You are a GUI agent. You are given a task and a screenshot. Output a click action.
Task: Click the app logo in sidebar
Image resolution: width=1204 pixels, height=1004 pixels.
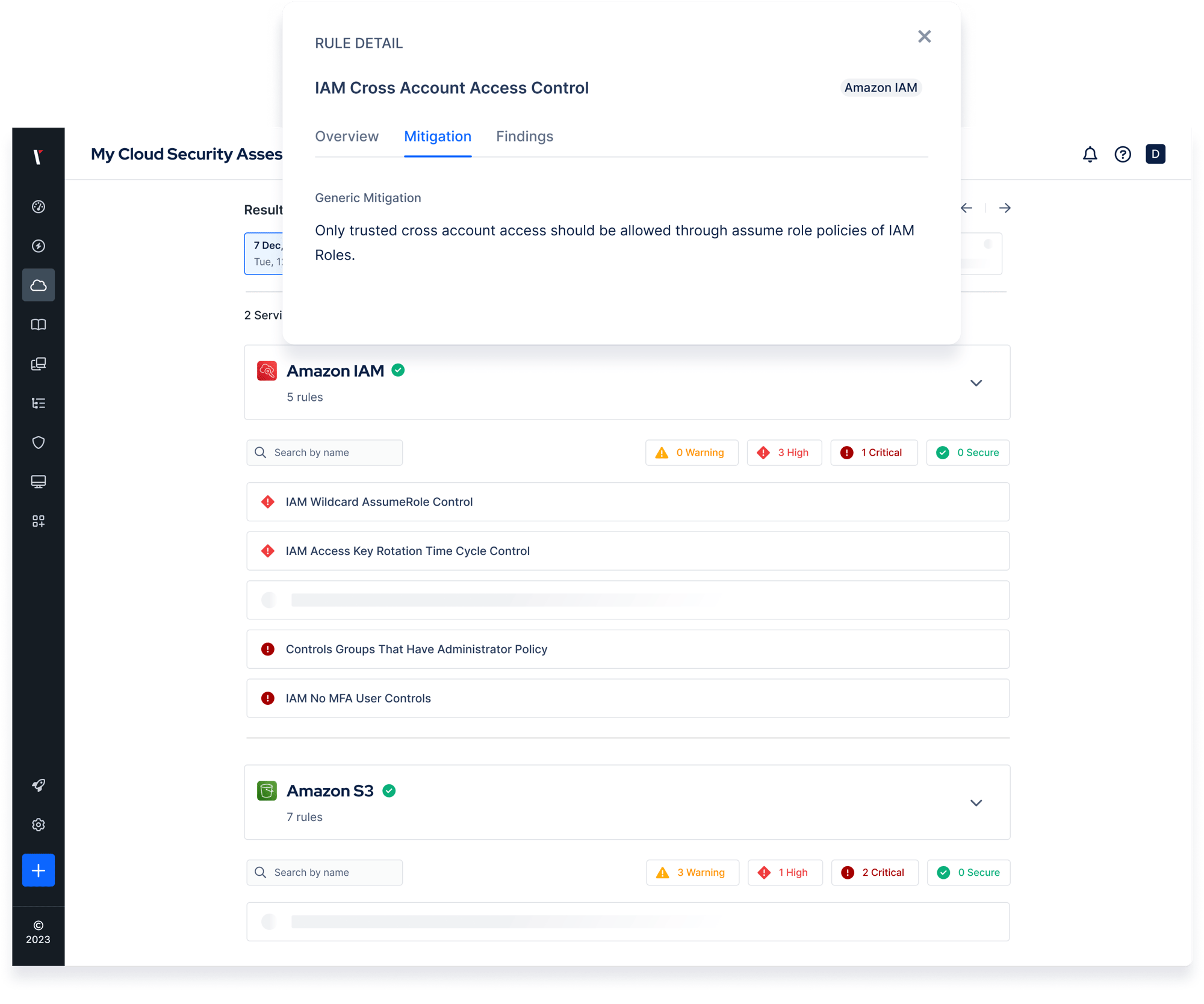pyautogui.click(x=38, y=156)
